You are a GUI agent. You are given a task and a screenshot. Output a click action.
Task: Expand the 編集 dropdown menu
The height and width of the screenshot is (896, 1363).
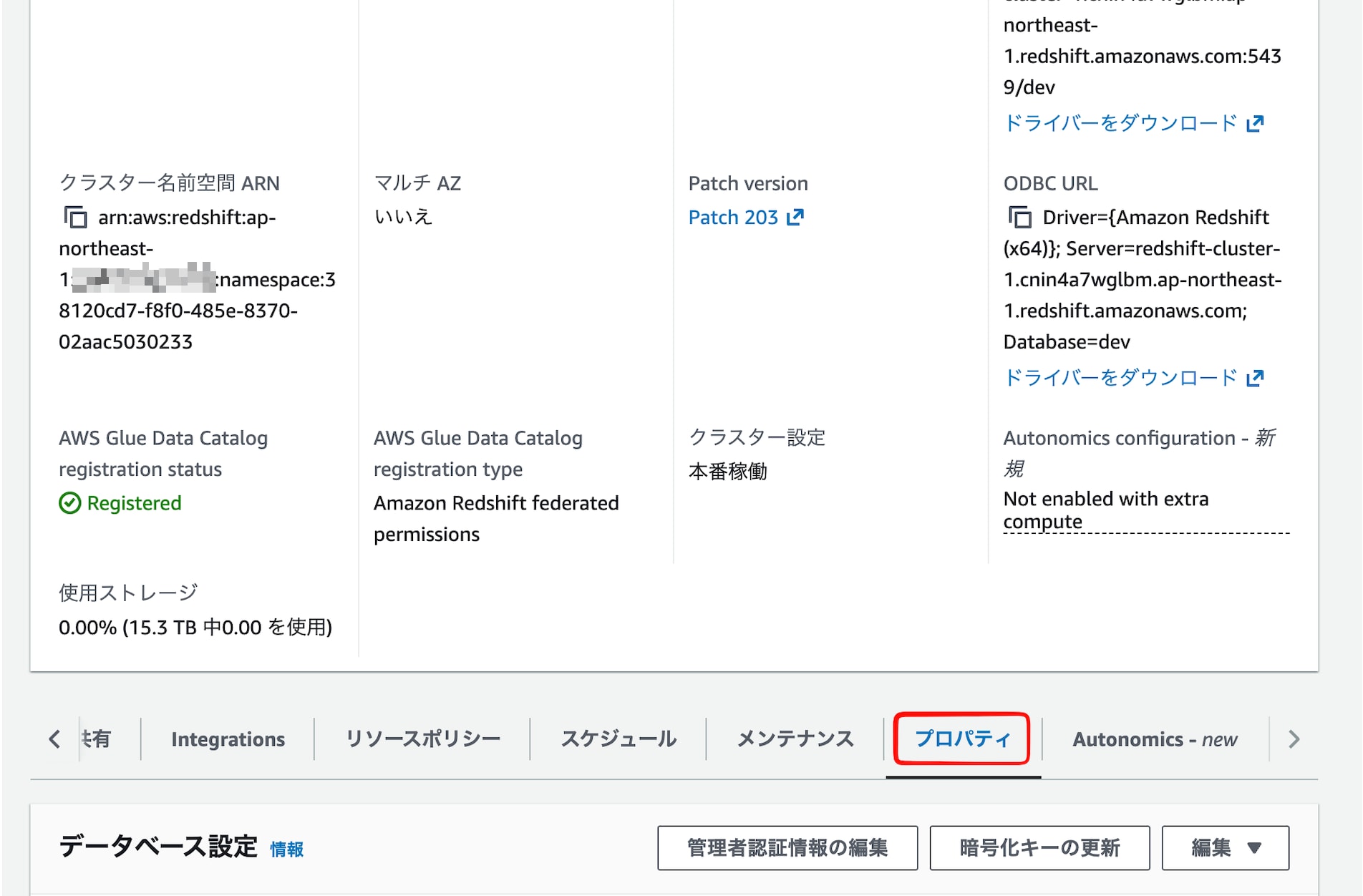(x=1225, y=848)
